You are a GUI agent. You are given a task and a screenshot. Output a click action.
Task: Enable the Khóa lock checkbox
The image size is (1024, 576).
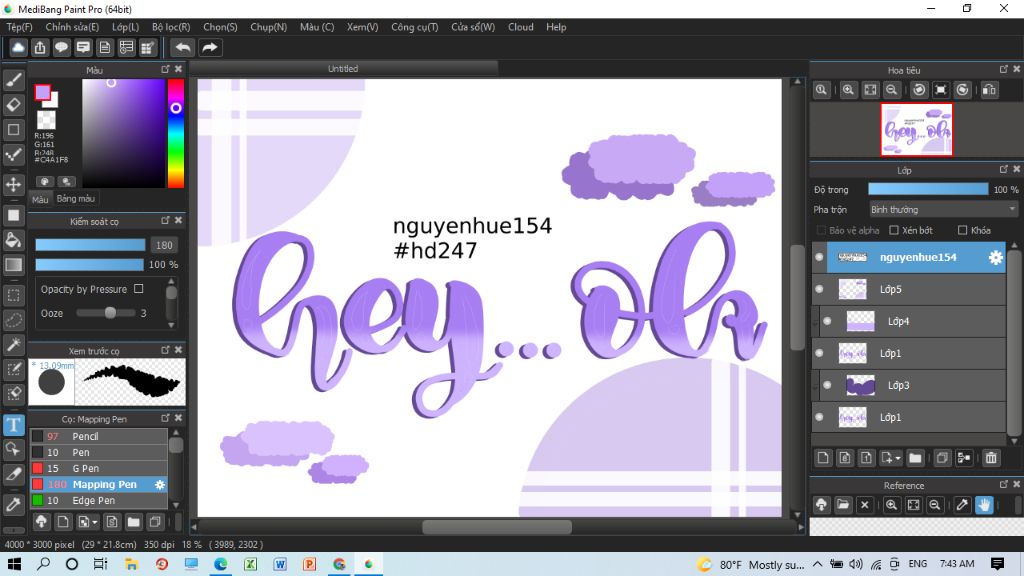pos(962,230)
